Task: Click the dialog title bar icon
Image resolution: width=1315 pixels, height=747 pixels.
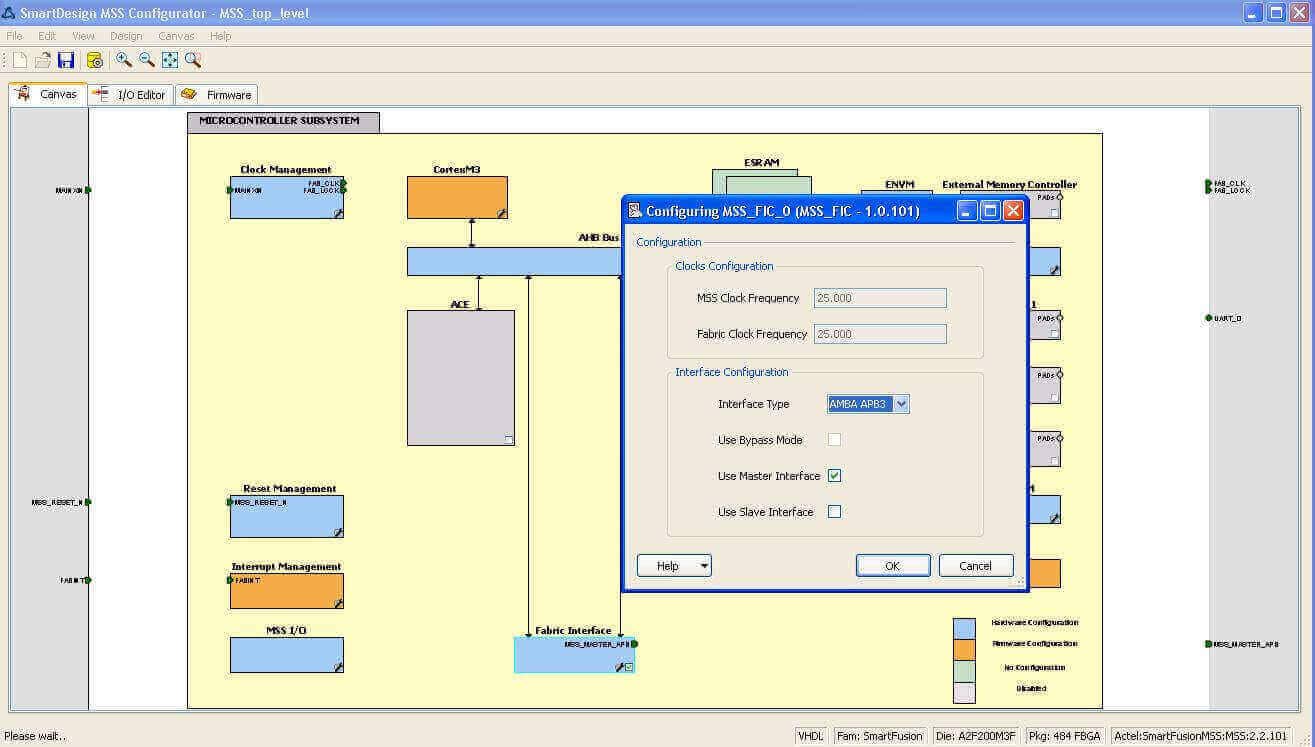Action: point(634,210)
